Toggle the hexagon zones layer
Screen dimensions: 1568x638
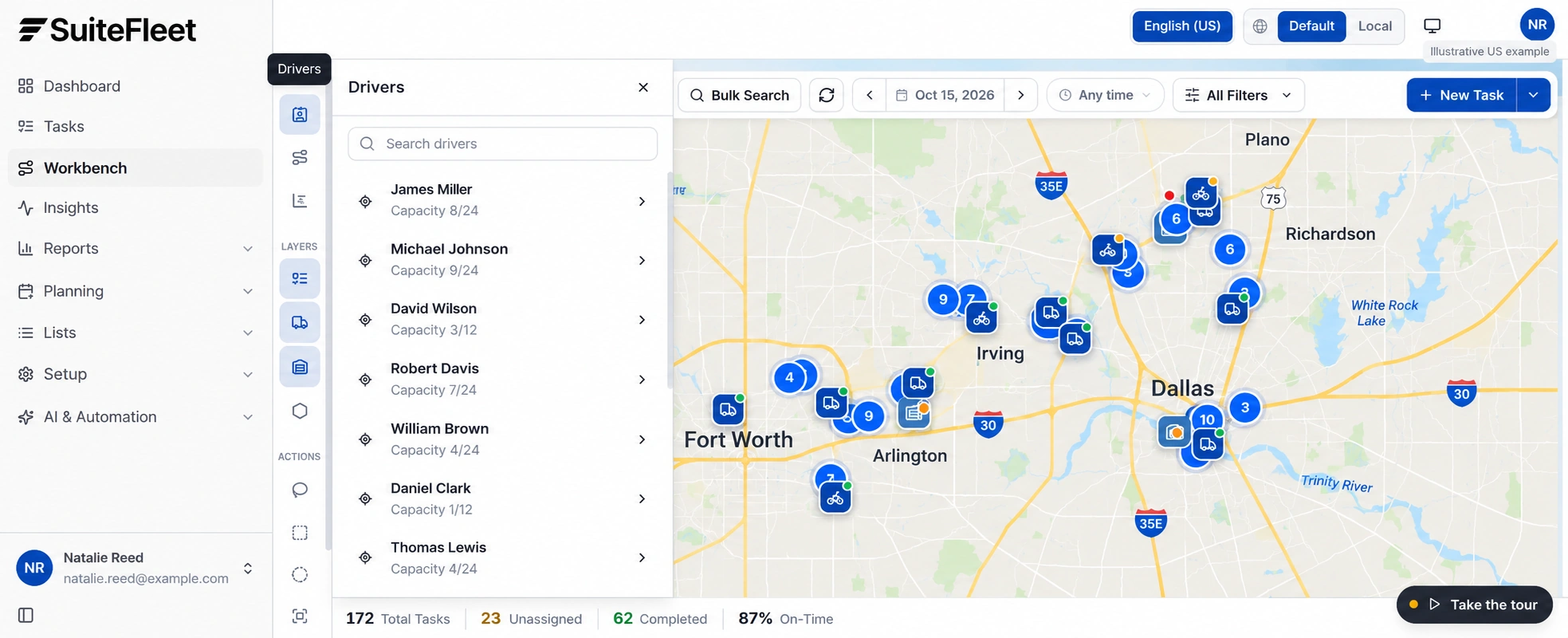(300, 411)
